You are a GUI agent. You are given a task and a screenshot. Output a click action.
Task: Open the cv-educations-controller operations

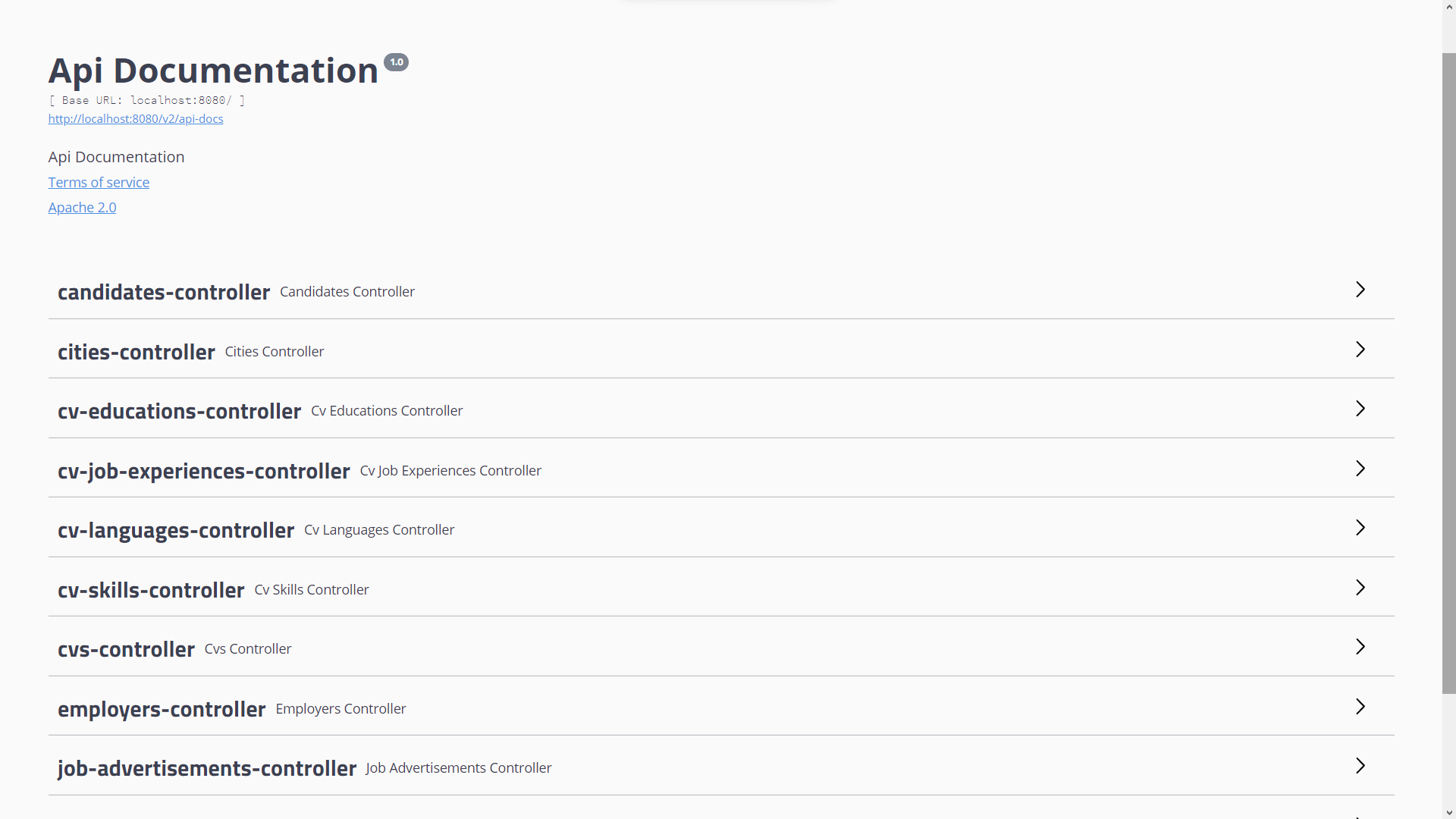(1360, 409)
